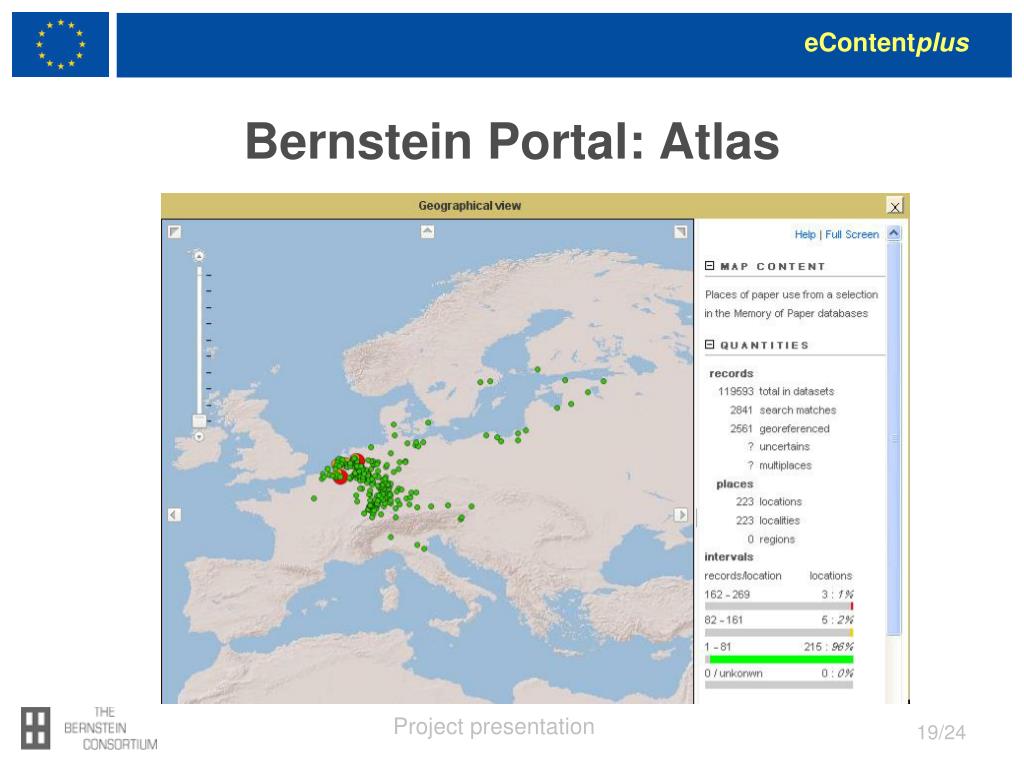
Task: Zoom out using the slider's bottom button
Action: (199, 436)
